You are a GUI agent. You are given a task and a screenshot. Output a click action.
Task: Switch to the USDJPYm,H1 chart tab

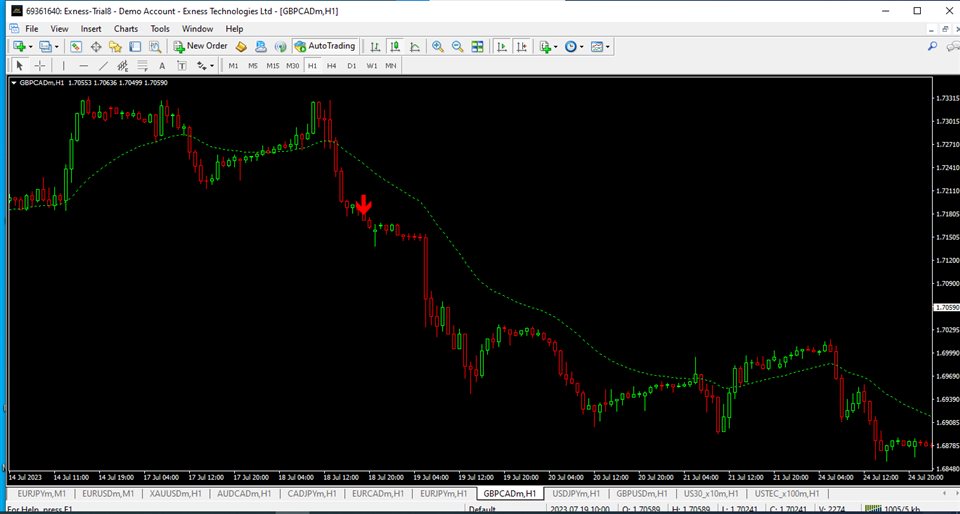[x=576, y=493]
